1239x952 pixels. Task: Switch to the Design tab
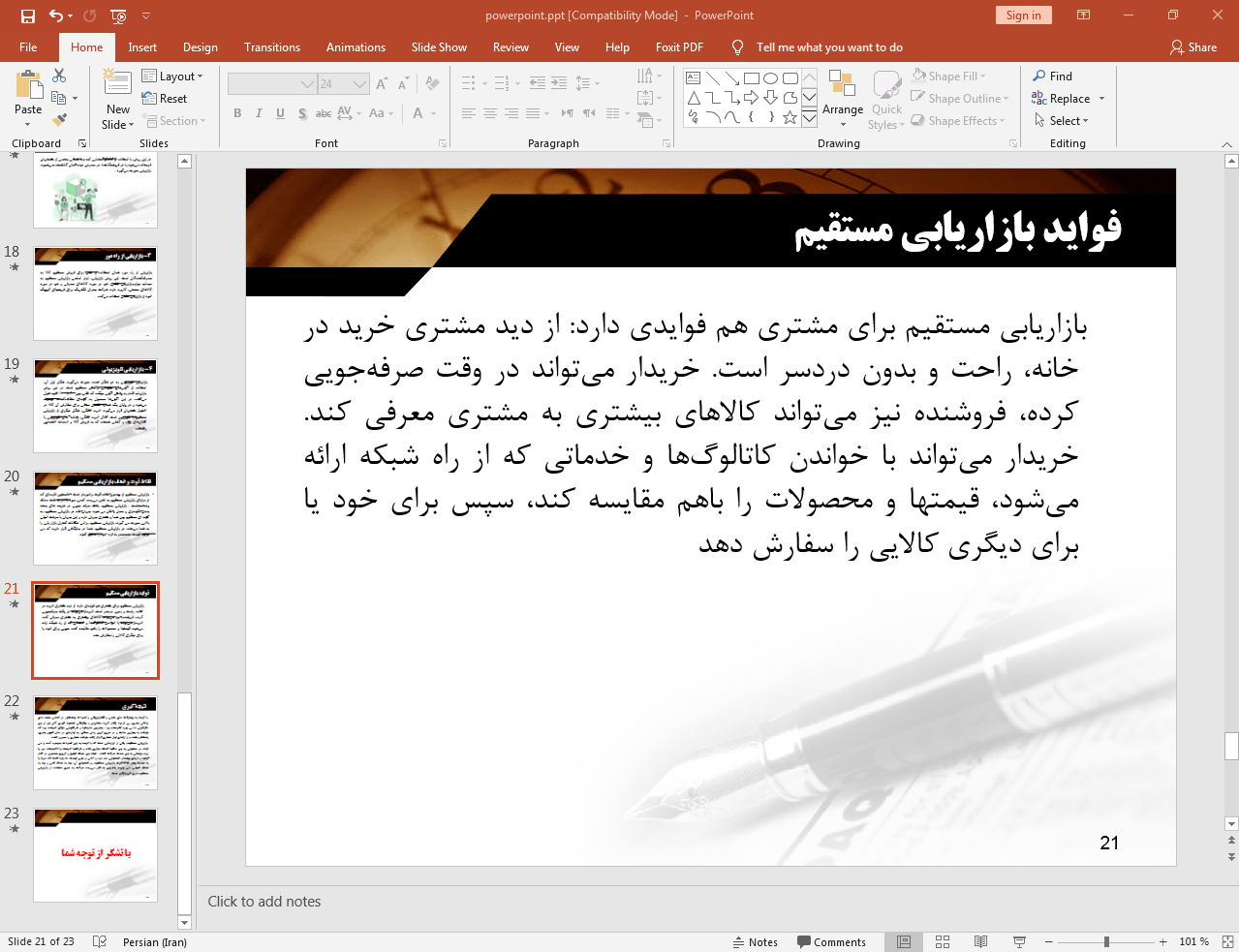point(201,47)
